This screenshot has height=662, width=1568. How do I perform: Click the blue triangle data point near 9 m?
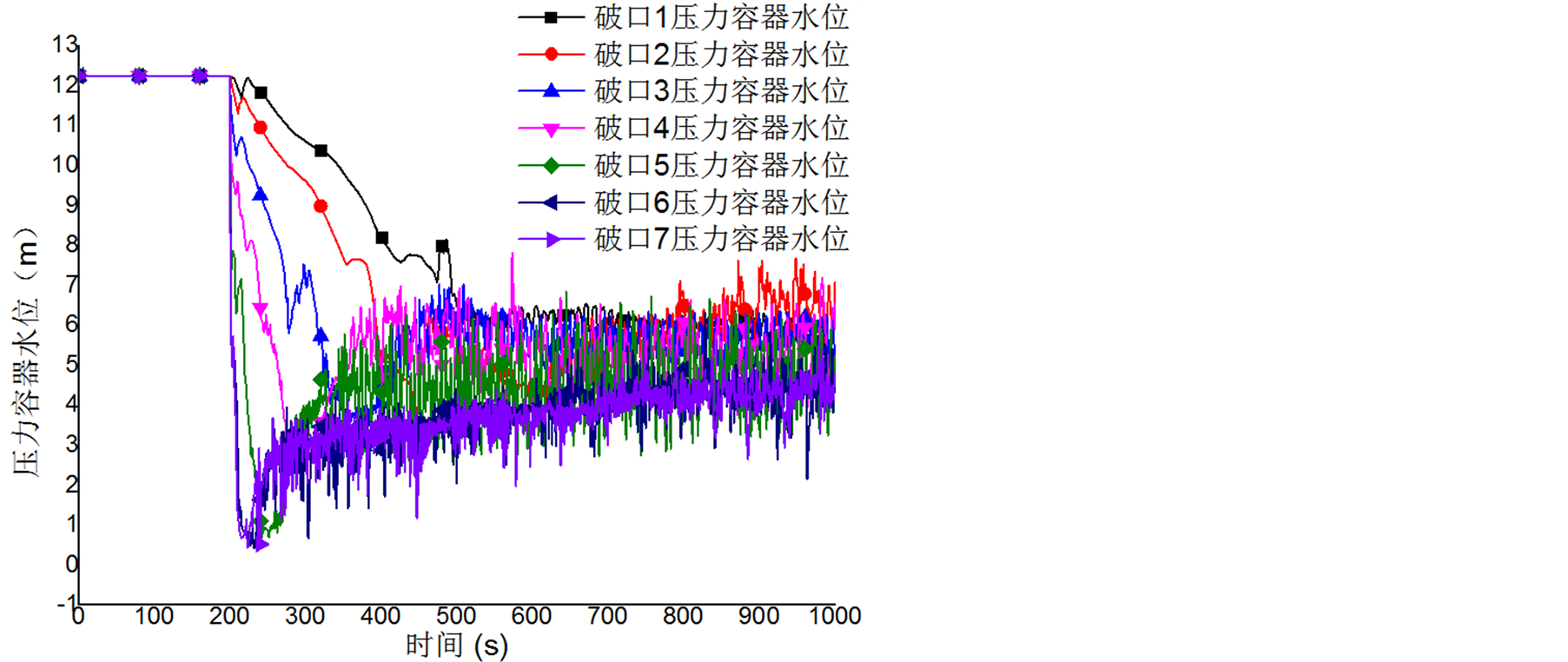click(260, 195)
